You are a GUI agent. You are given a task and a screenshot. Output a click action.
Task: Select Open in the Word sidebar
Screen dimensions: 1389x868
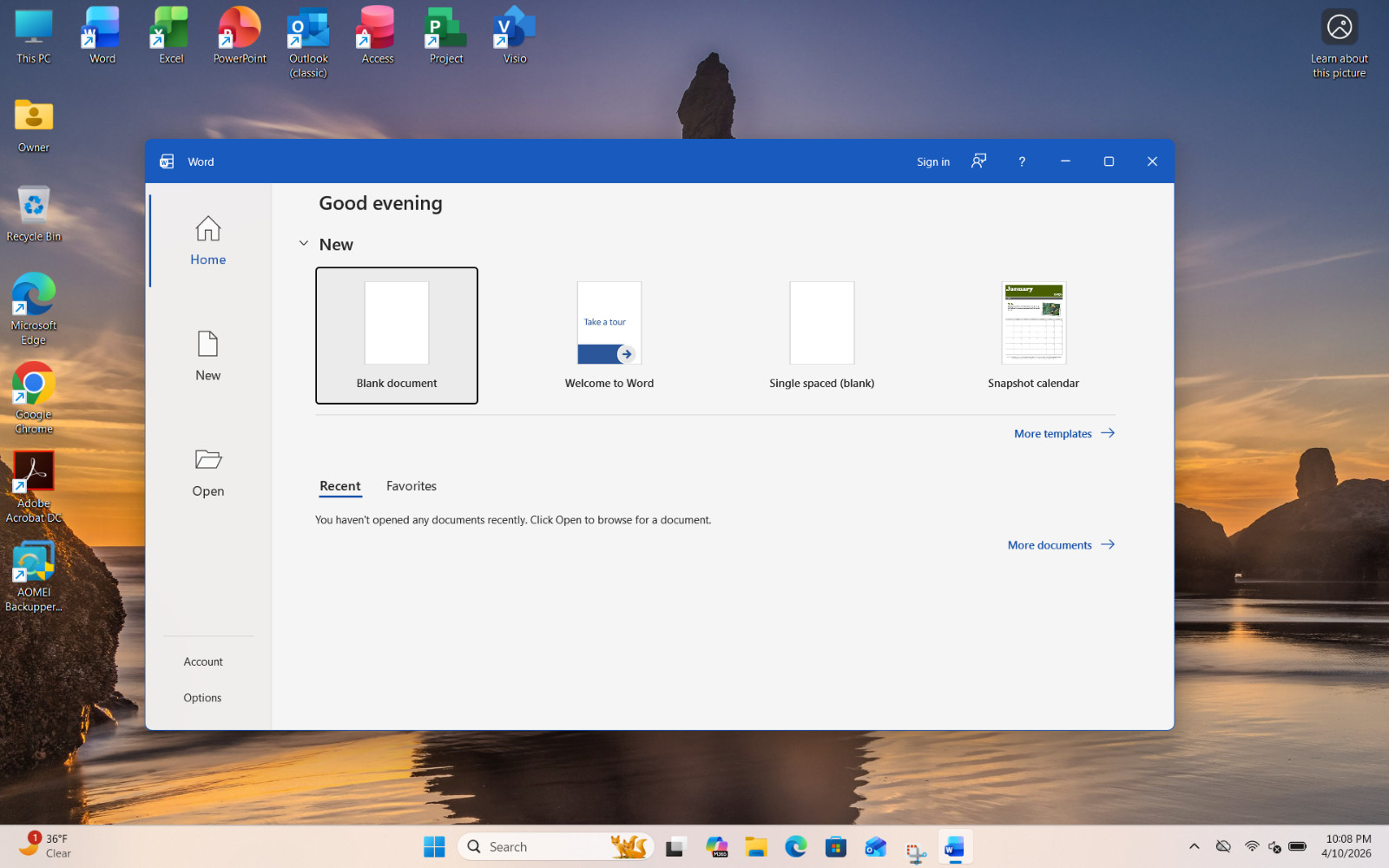coord(208,472)
